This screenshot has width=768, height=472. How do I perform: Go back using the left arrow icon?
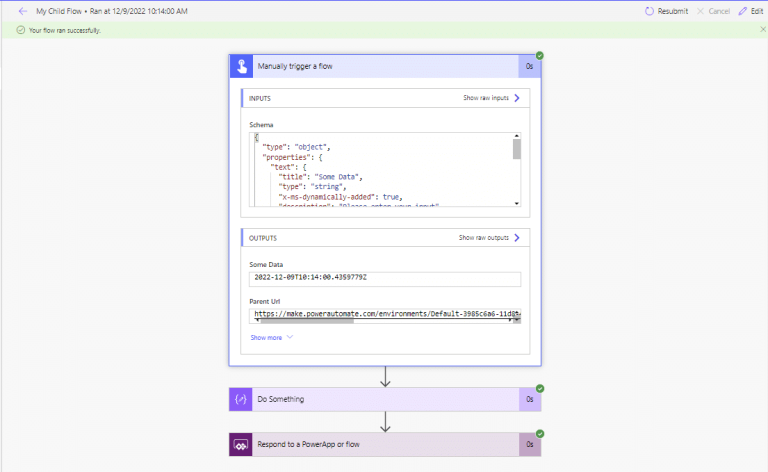(23, 11)
